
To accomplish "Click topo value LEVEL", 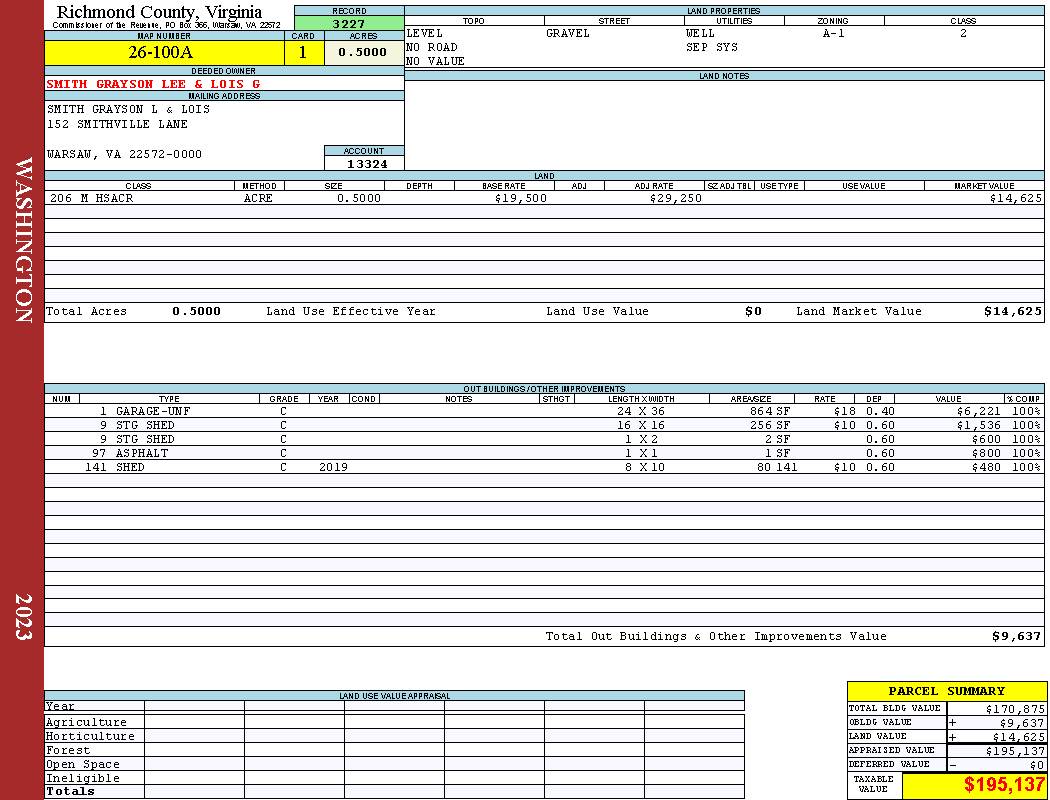I will coord(424,33).
